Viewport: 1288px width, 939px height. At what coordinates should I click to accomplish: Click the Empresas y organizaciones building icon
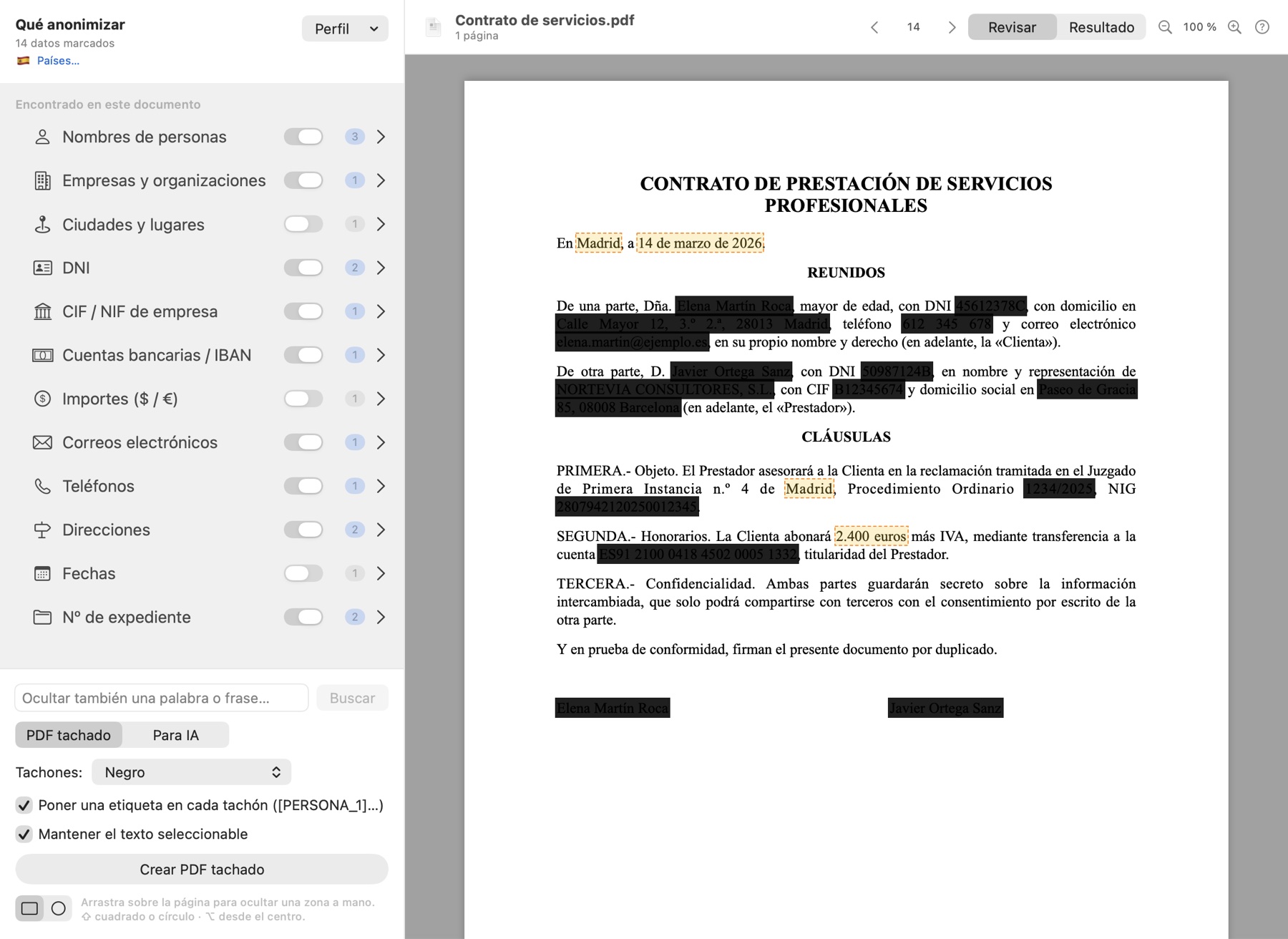tap(43, 180)
